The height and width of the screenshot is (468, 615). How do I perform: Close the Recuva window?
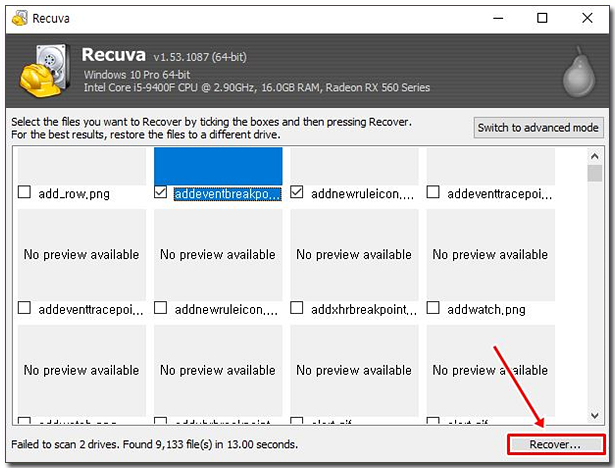coord(587,18)
